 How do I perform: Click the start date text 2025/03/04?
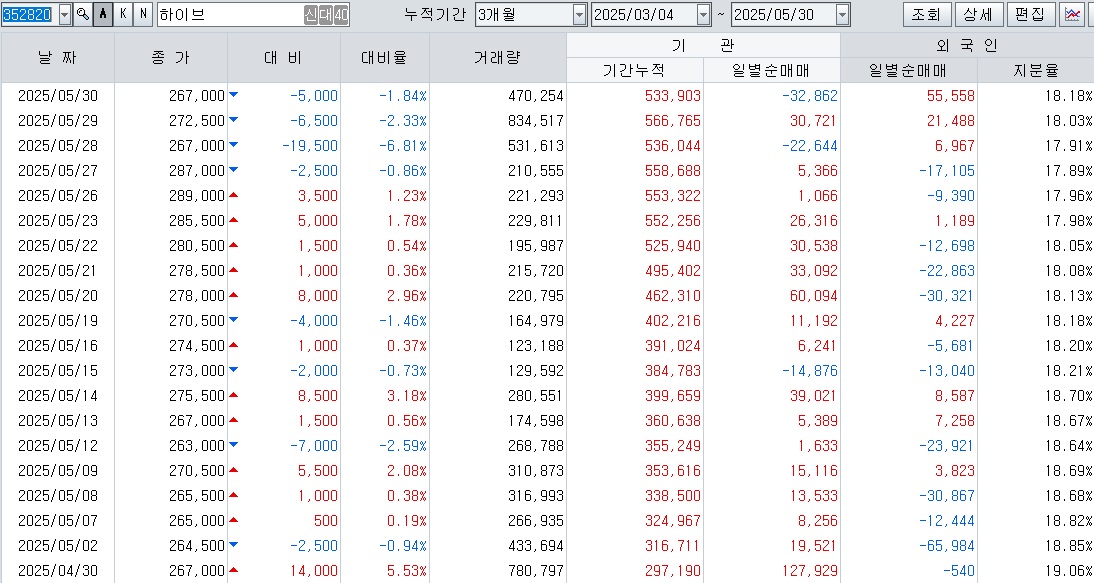pos(634,15)
